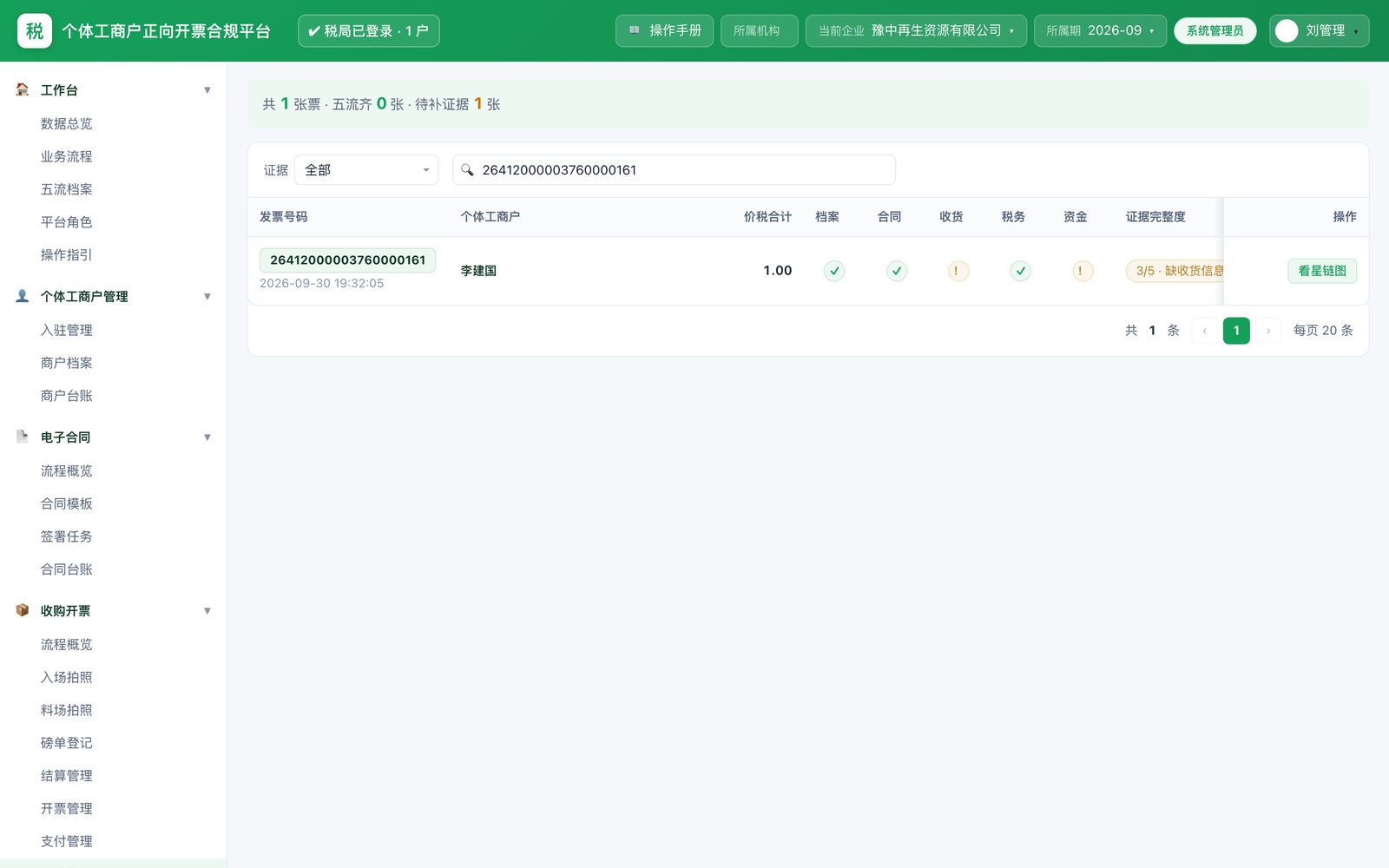Viewport: 1389px width, 868px height.
Task: Open the 每页 20 条 page size selector
Action: tap(1323, 331)
